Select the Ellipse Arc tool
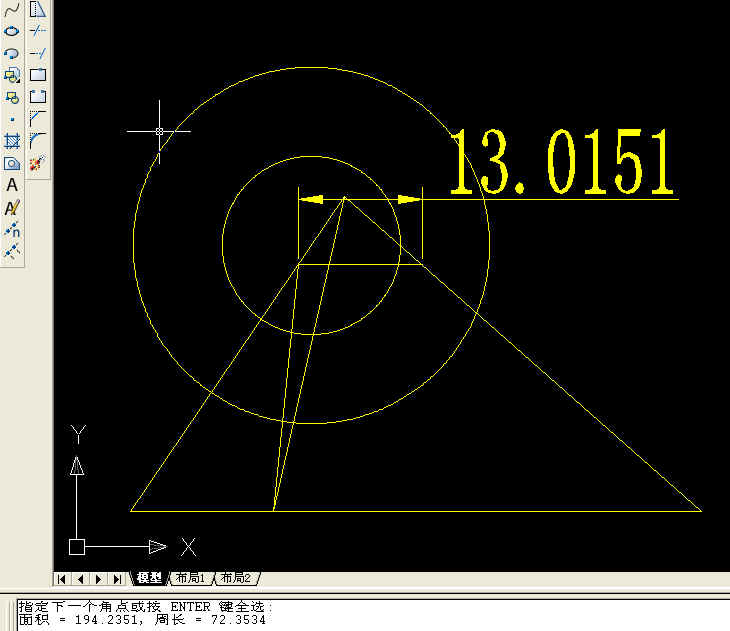730x631 pixels. 12,53
